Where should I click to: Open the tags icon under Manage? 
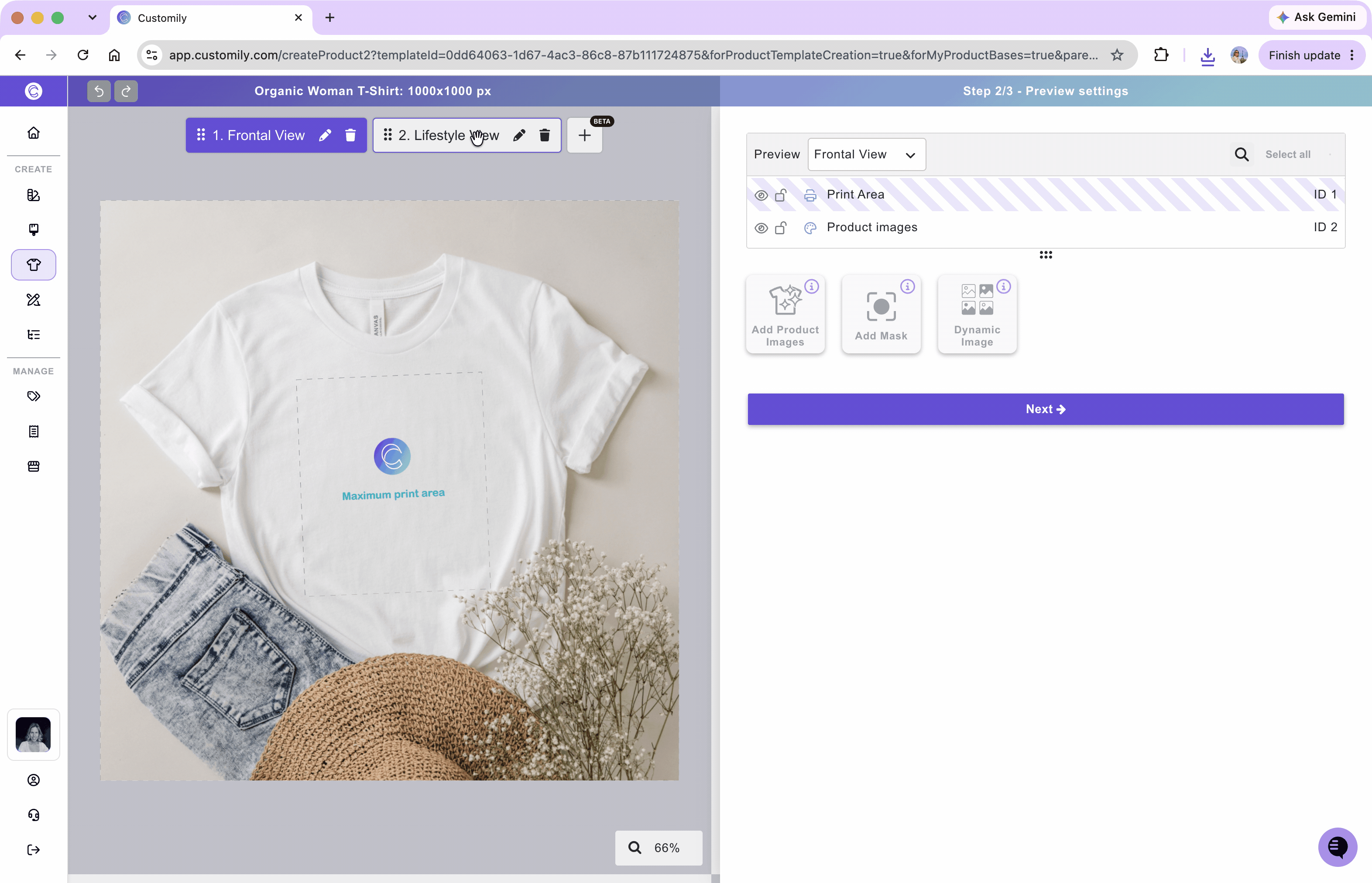(34, 396)
